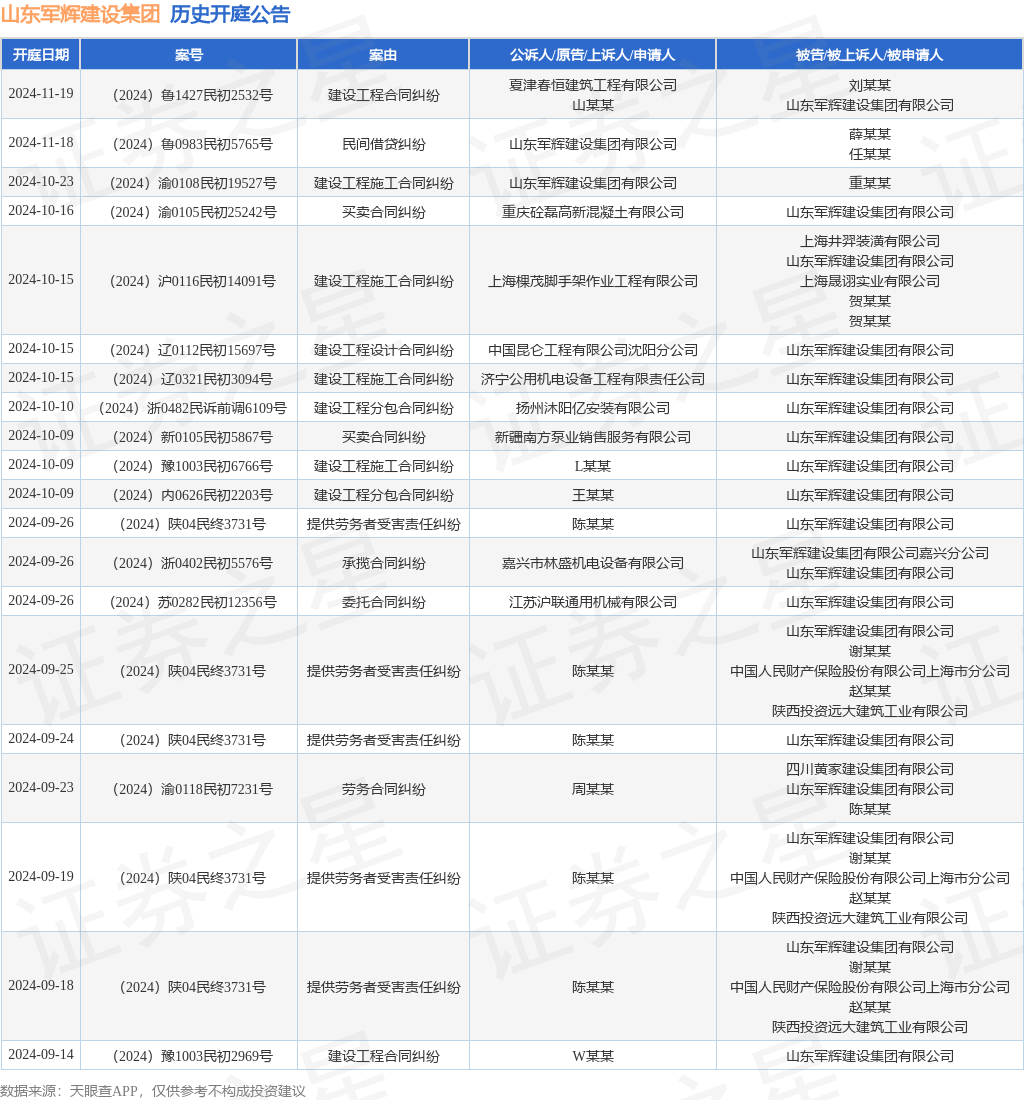Screen dimensions: 1024x1100
Task: Click the date 2024-10-16
Action: pyautogui.click(x=41, y=210)
